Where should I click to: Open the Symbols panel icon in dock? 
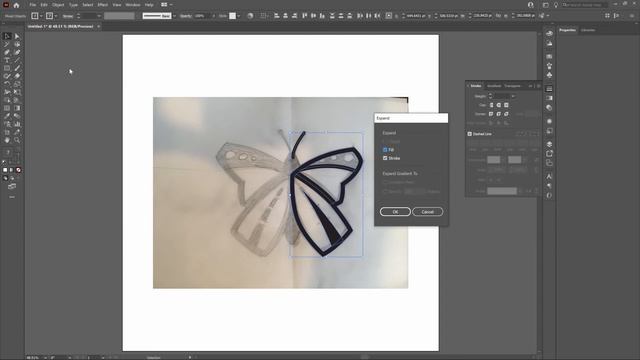(549, 76)
